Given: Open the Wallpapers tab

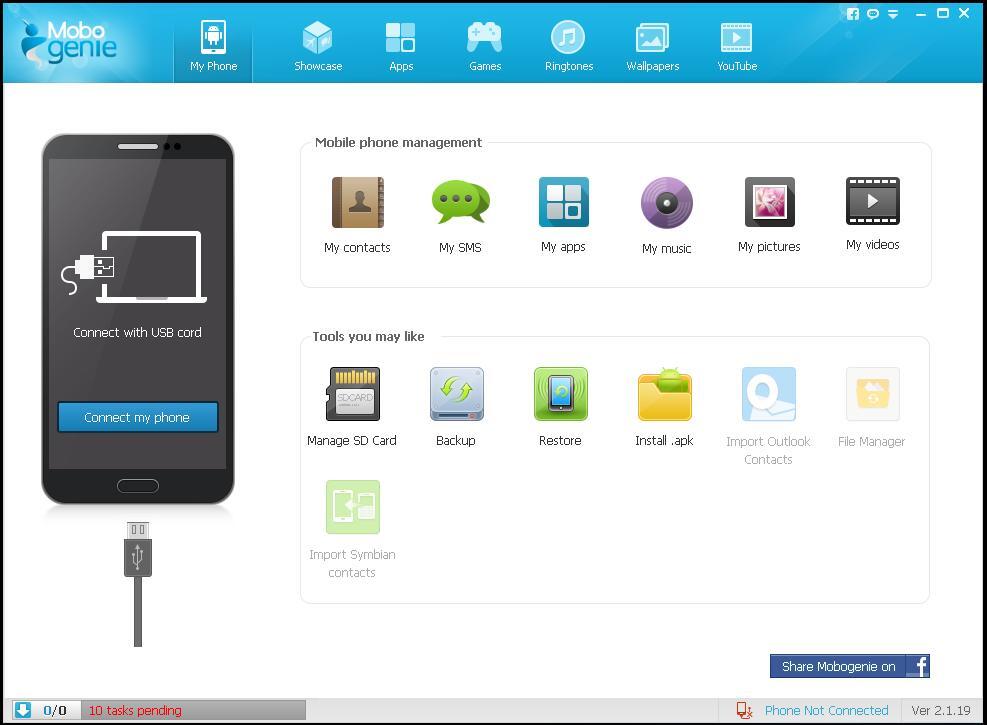Looking at the screenshot, I should [652, 45].
